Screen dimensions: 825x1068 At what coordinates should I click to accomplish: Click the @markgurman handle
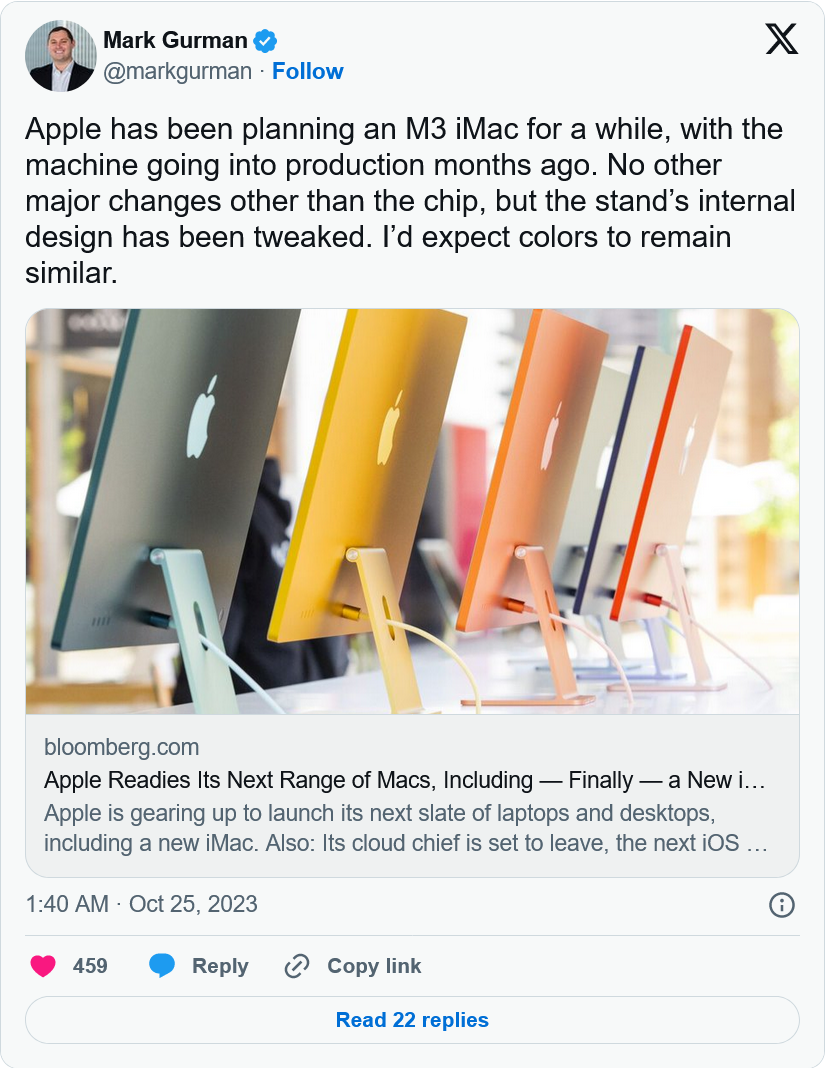pos(178,72)
